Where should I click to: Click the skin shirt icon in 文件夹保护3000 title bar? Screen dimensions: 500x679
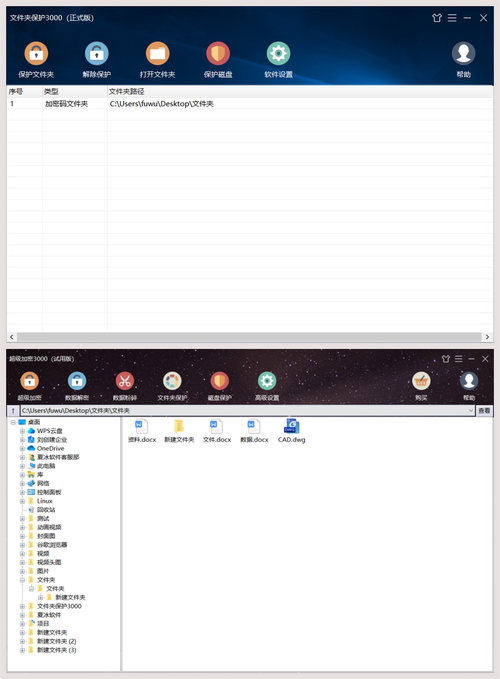pos(437,18)
